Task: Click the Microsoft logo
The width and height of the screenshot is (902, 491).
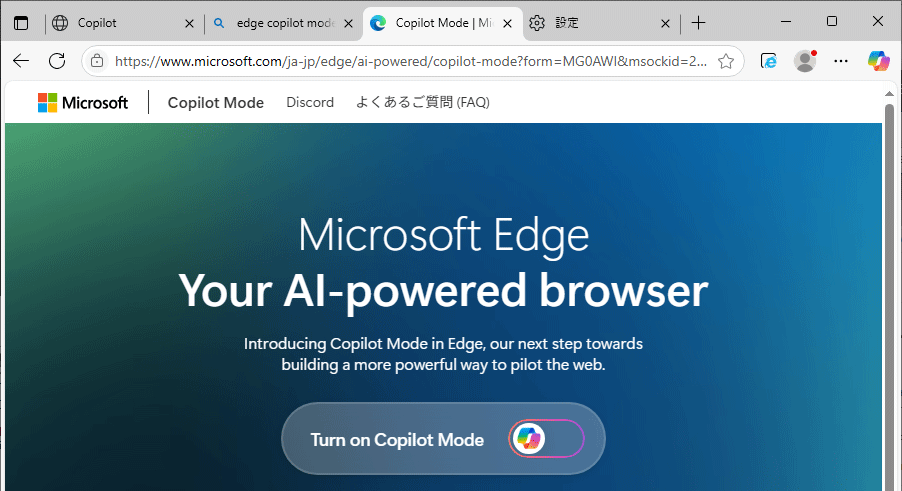Action: click(x=83, y=102)
